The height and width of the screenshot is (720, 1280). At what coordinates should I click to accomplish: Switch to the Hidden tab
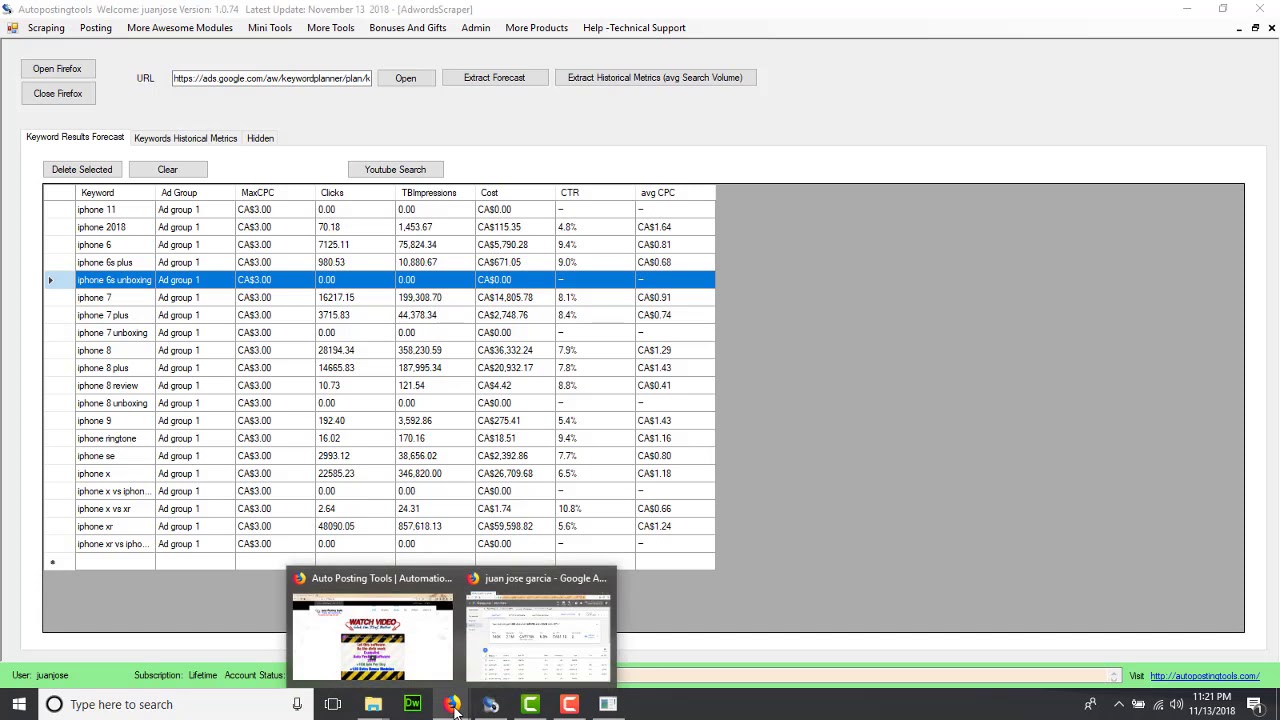point(260,138)
